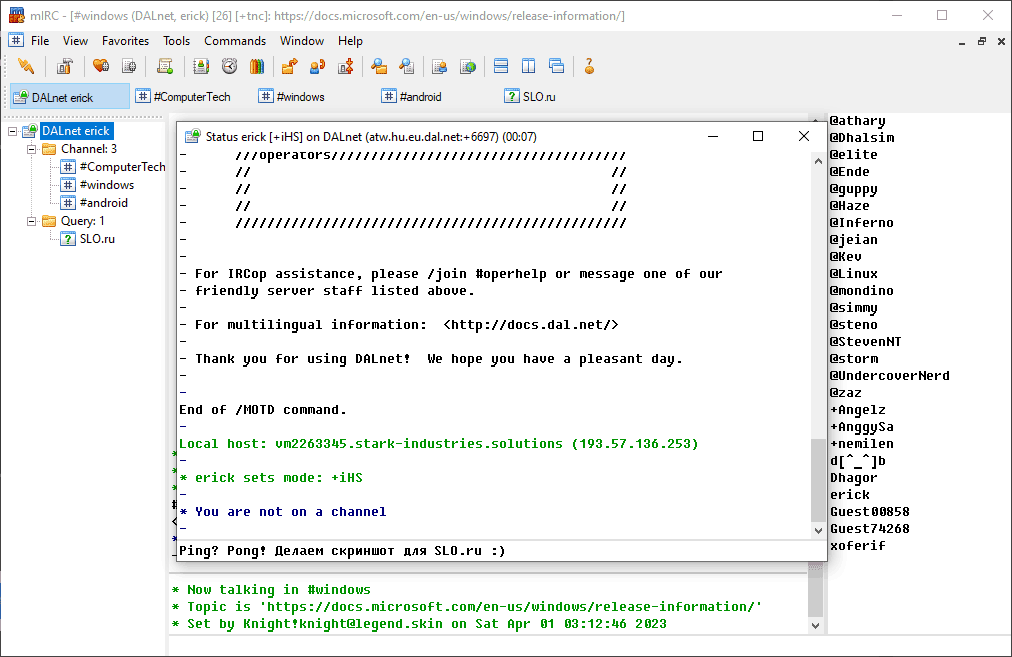Open the Address Book toolbar icon

pos(201,66)
